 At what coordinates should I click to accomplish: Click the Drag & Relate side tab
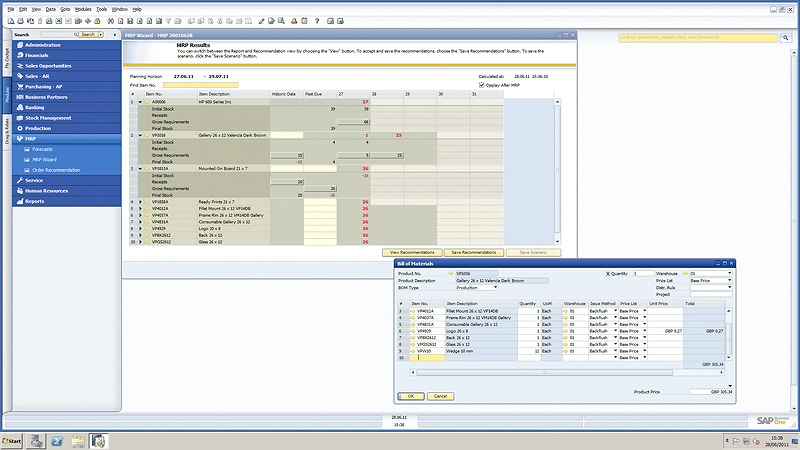tap(7, 131)
